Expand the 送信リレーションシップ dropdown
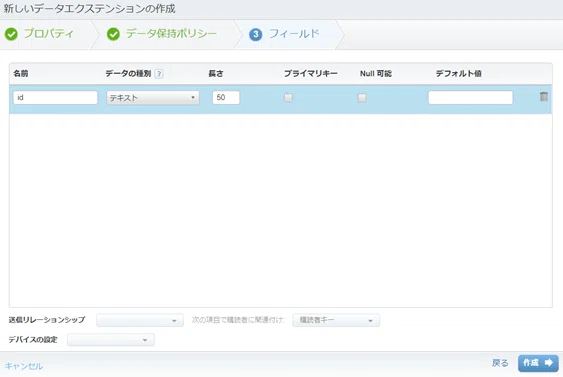The height and width of the screenshot is (377, 563). point(140,320)
